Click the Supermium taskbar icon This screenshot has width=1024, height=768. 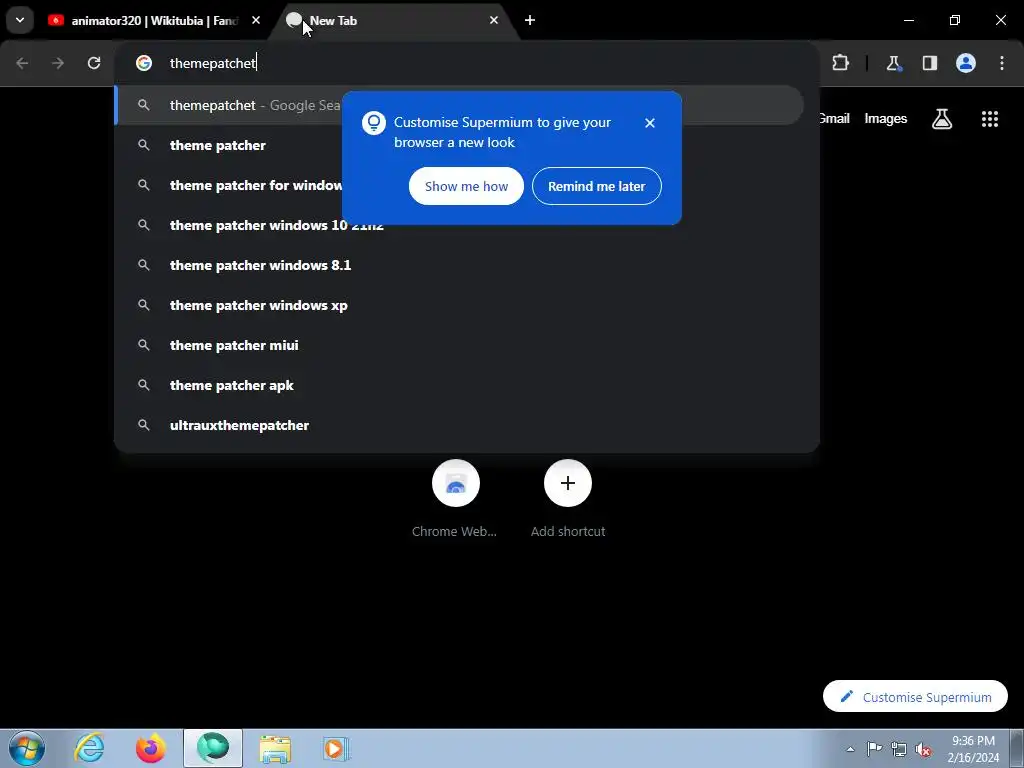point(213,748)
